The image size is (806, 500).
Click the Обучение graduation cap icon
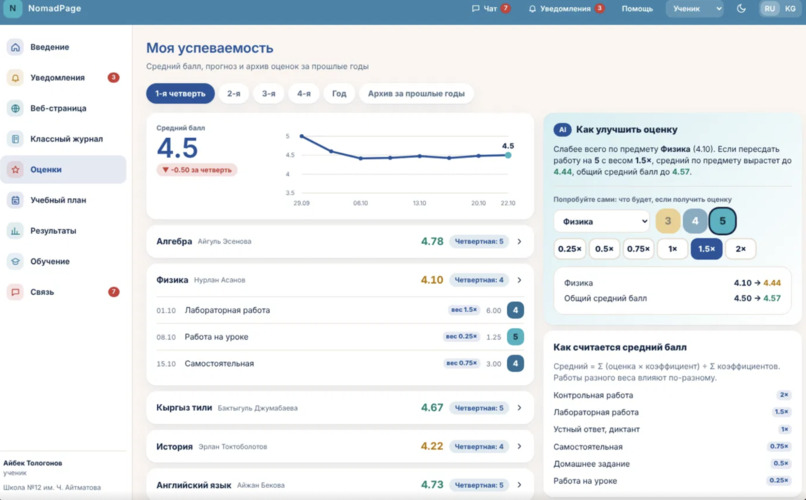point(15,262)
